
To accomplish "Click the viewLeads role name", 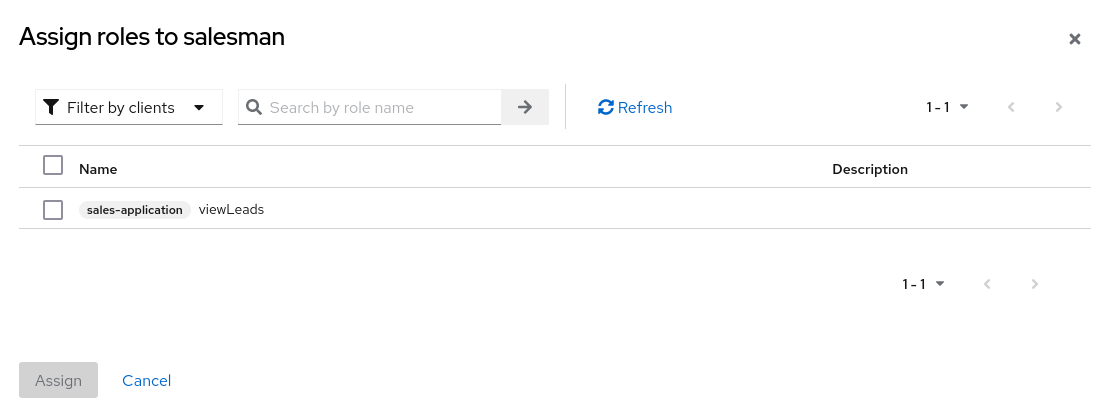I will click(x=231, y=210).
